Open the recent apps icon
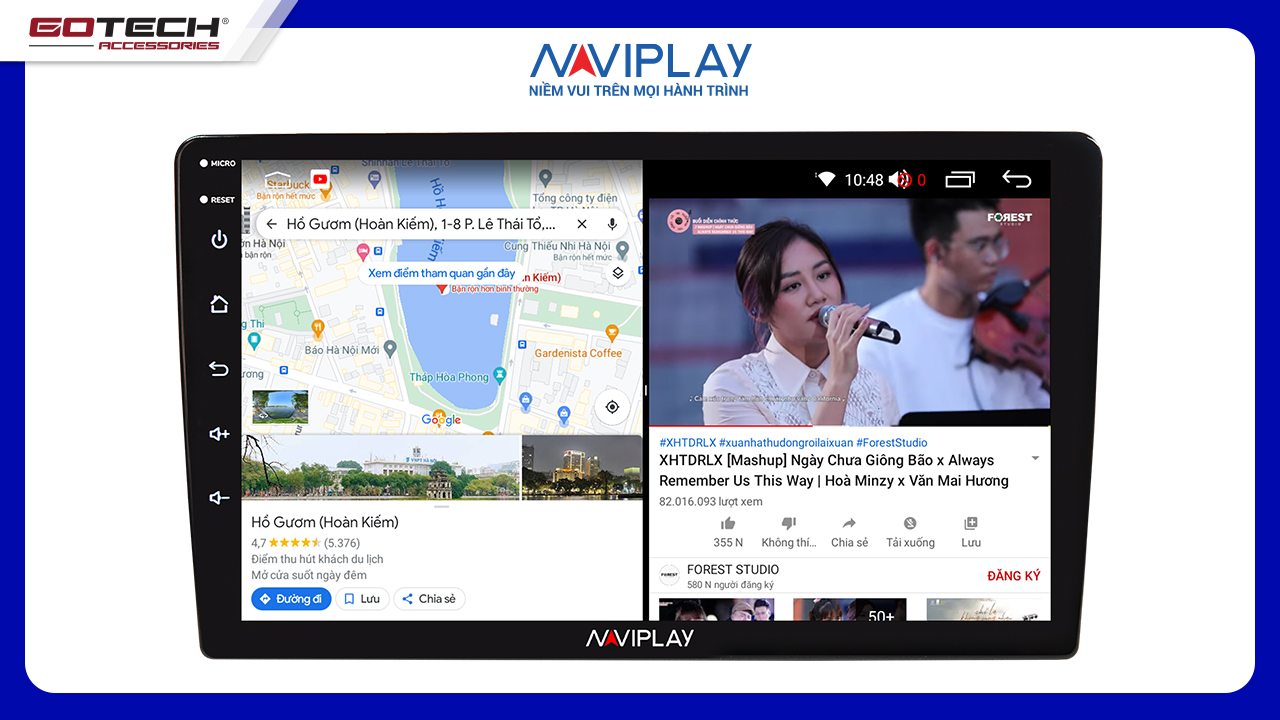The height and width of the screenshot is (720, 1280). click(960, 180)
